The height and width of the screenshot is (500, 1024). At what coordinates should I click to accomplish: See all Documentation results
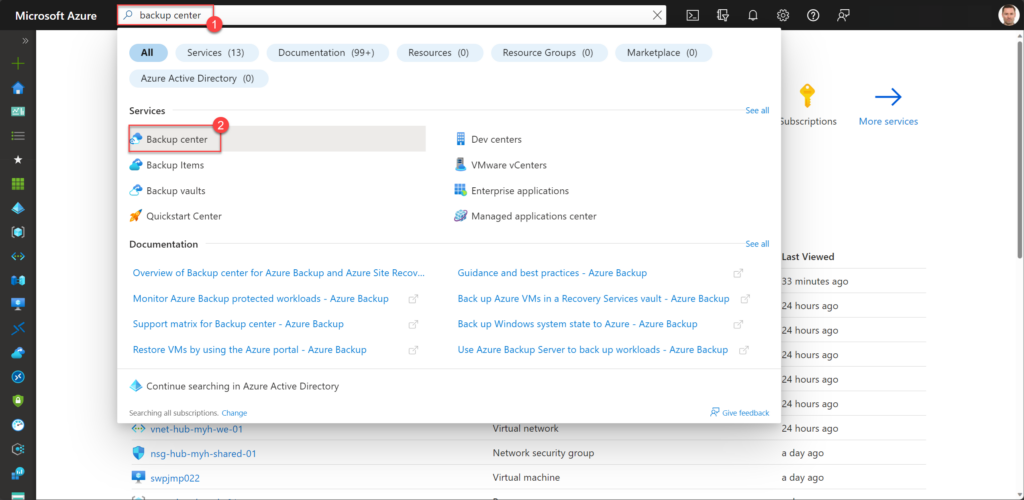757,244
